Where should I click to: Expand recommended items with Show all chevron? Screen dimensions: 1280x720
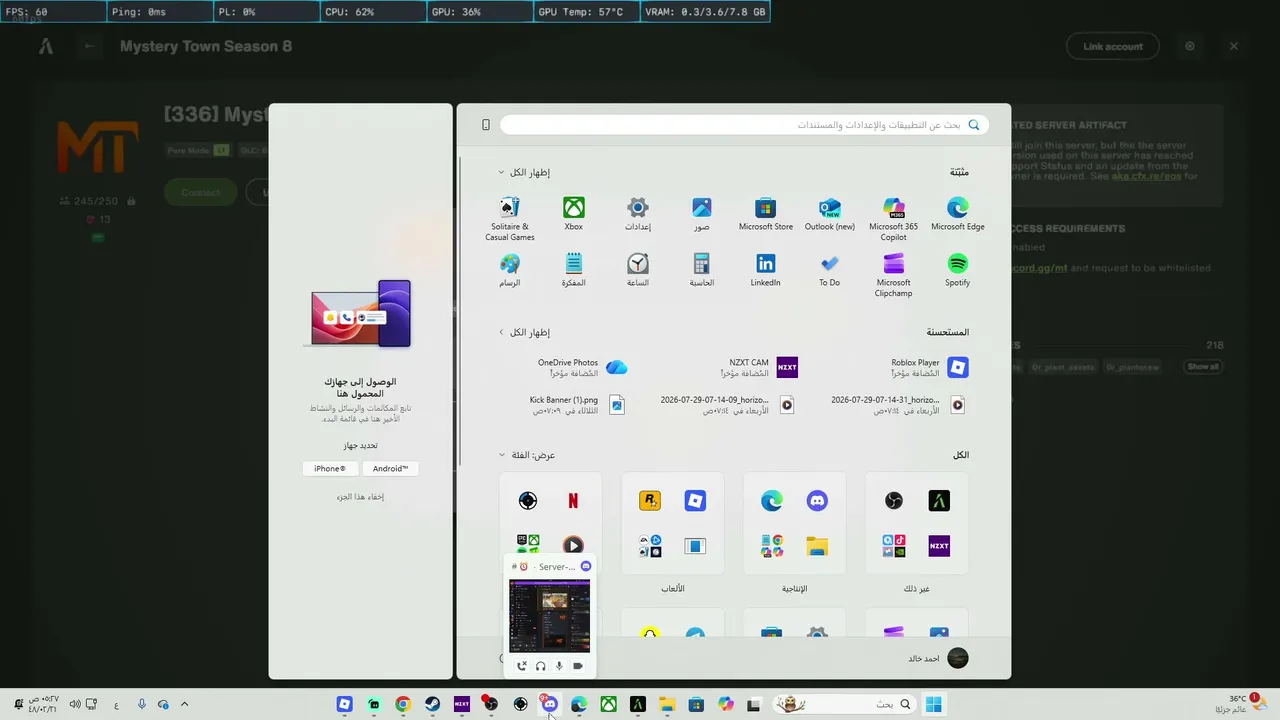point(524,332)
